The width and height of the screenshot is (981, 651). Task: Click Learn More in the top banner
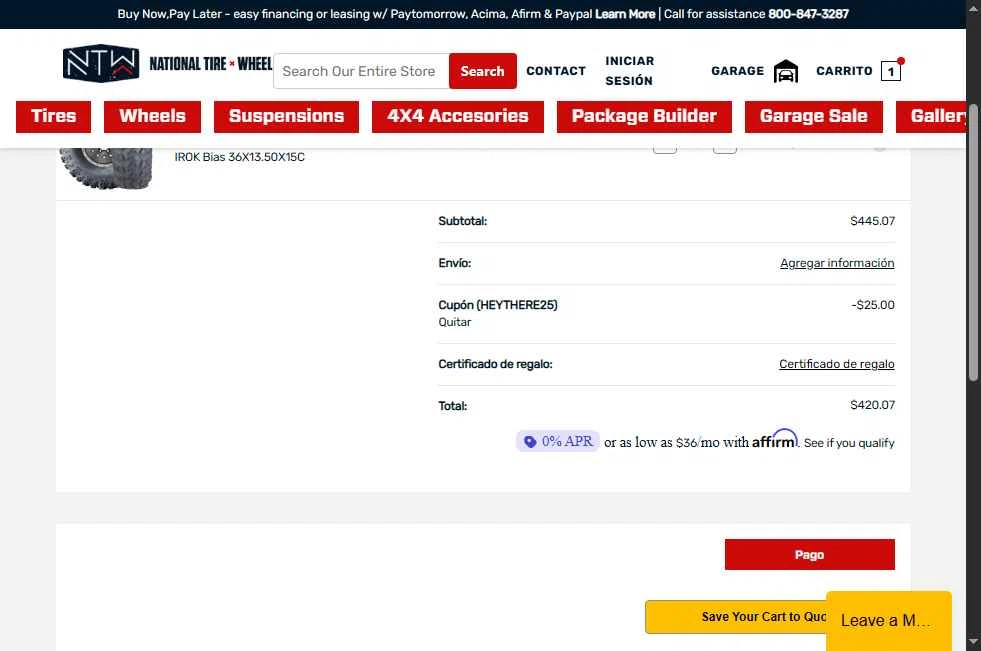(625, 14)
